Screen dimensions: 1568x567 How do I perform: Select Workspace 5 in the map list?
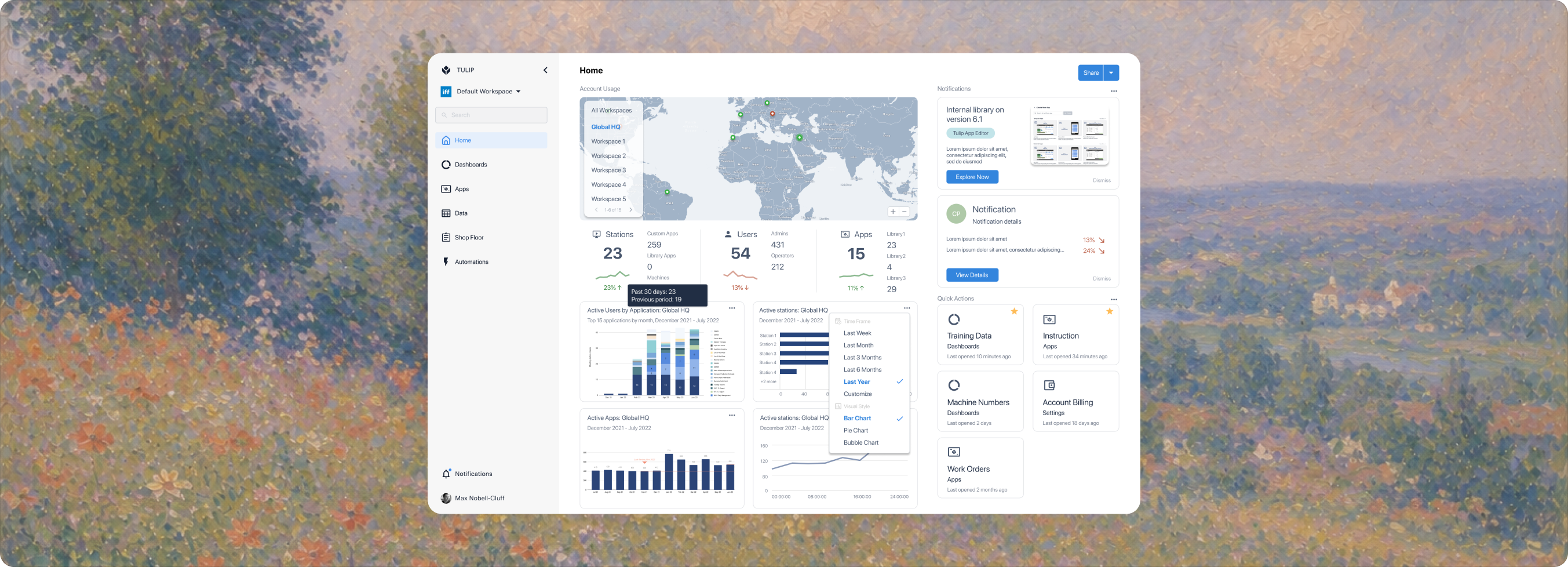click(x=608, y=199)
